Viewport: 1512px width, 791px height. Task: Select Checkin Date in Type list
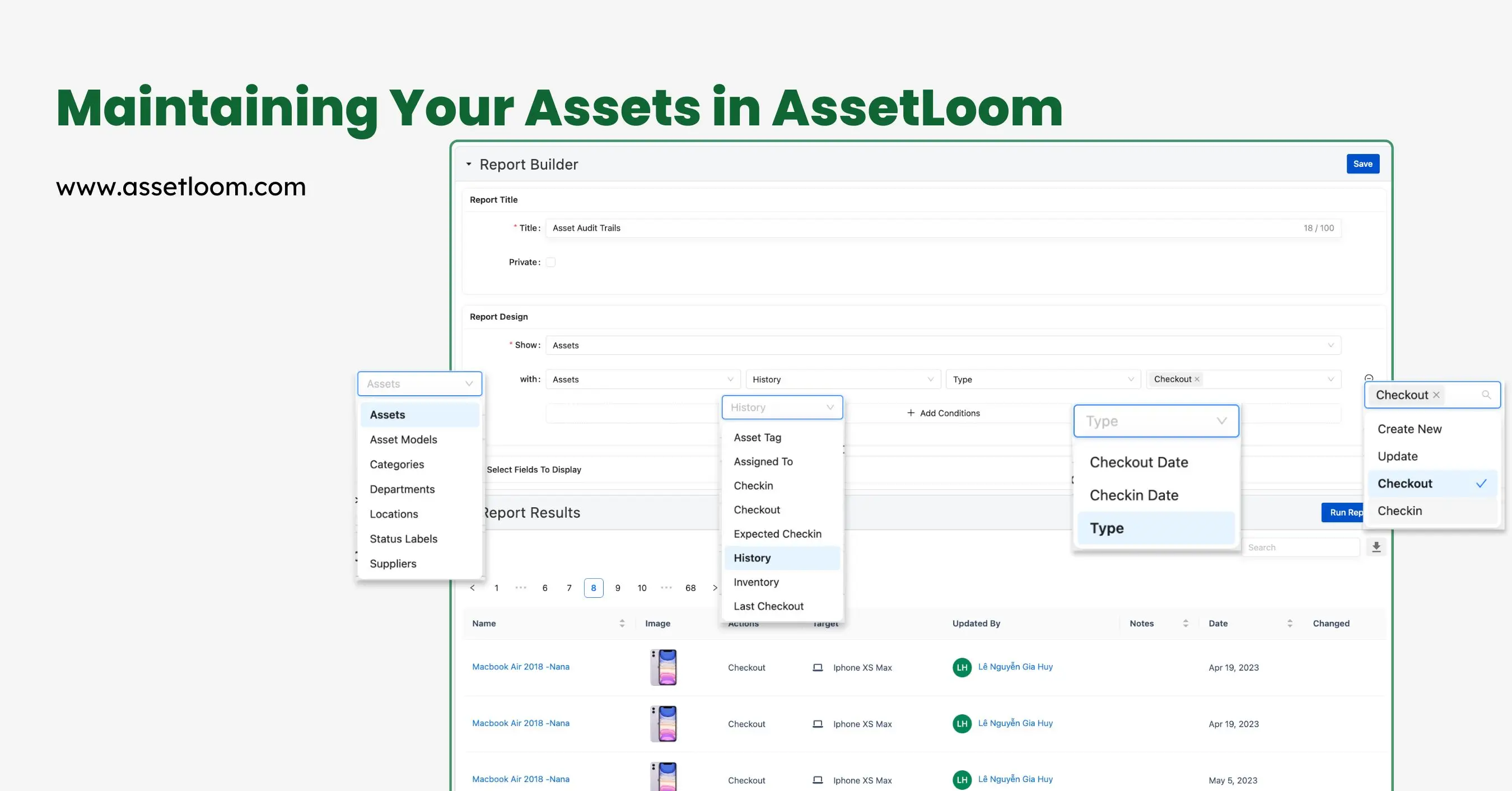1133,495
